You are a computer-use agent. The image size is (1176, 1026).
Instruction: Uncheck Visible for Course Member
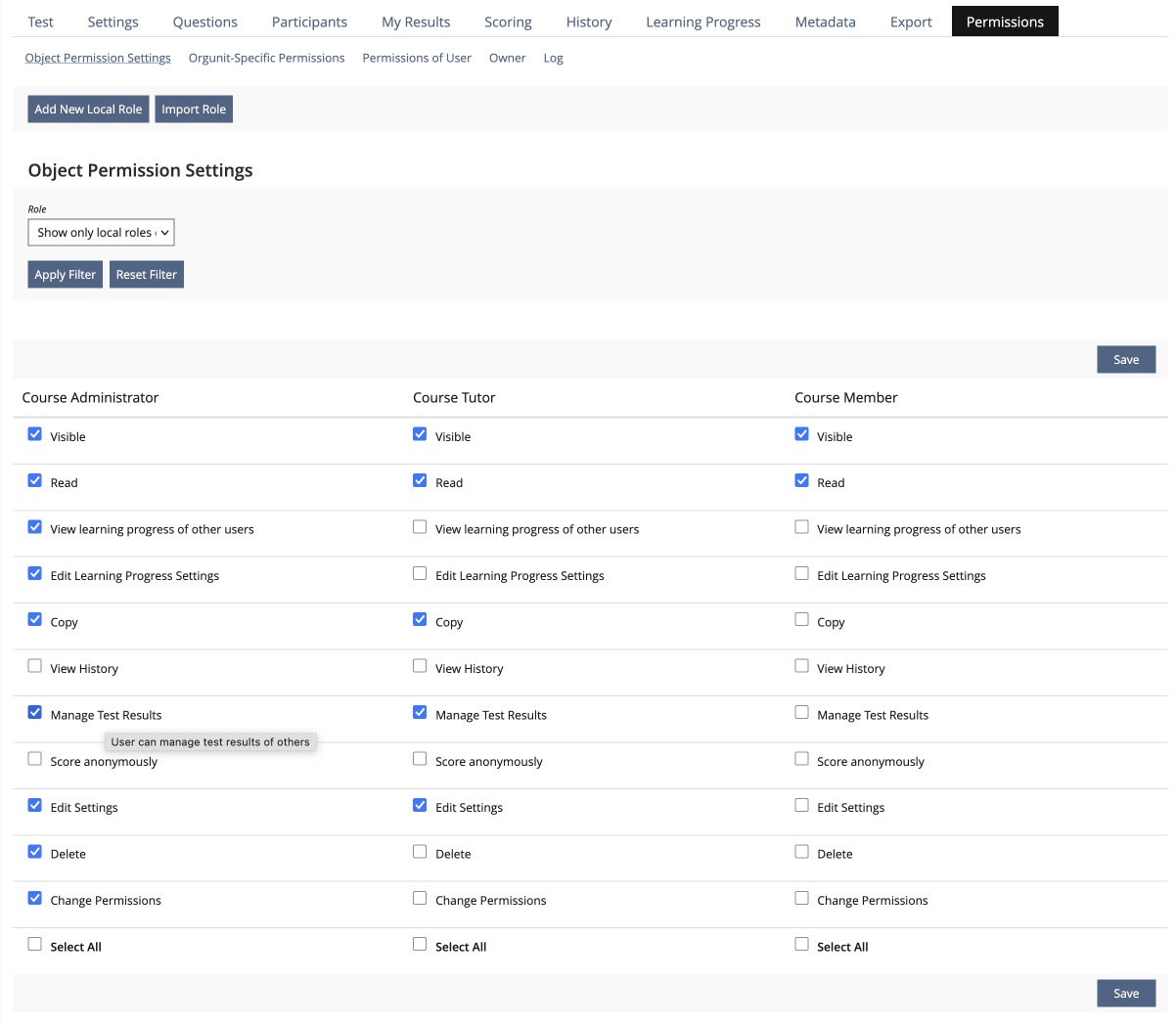click(x=801, y=434)
